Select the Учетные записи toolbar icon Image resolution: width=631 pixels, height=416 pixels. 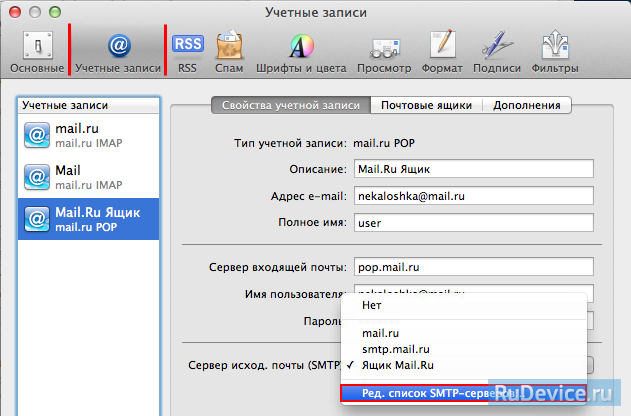pyautogui.click(x=118, y=52)
